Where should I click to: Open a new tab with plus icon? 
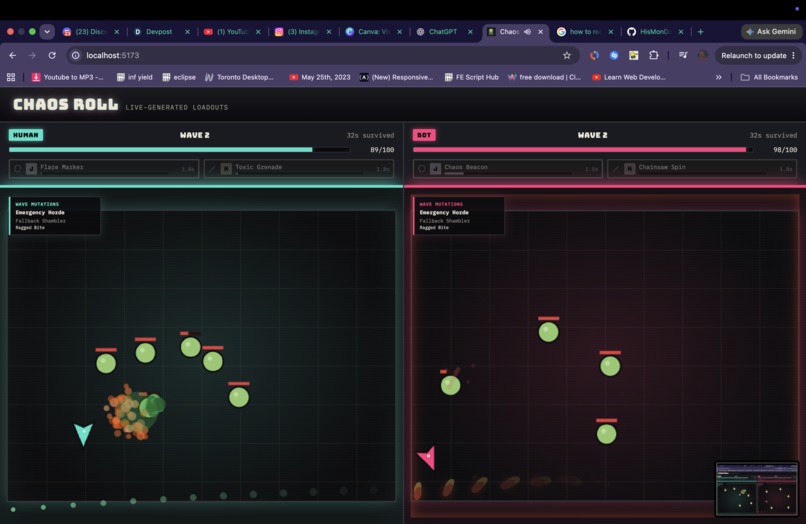coord(700,32)
